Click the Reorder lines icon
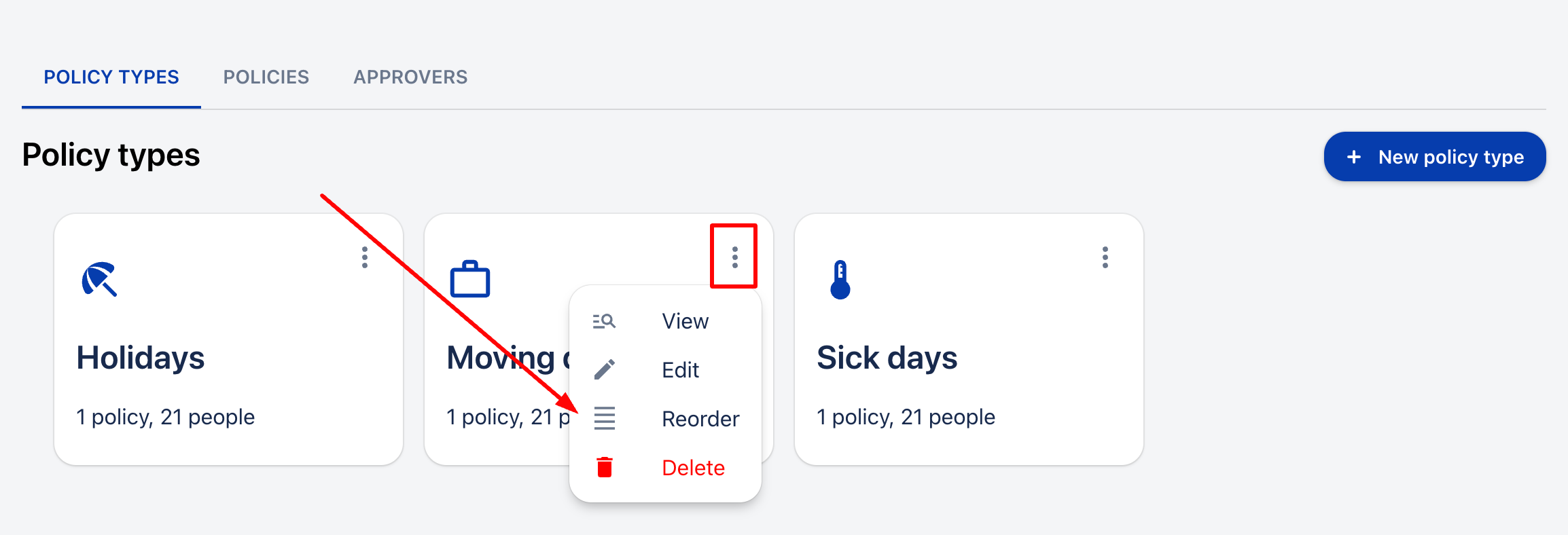 click(x=604, y=418)
